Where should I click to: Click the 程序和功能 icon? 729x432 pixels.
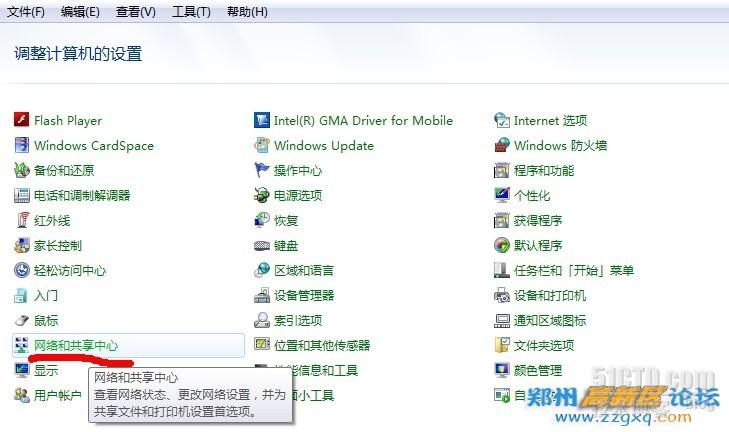click(502, 170)
